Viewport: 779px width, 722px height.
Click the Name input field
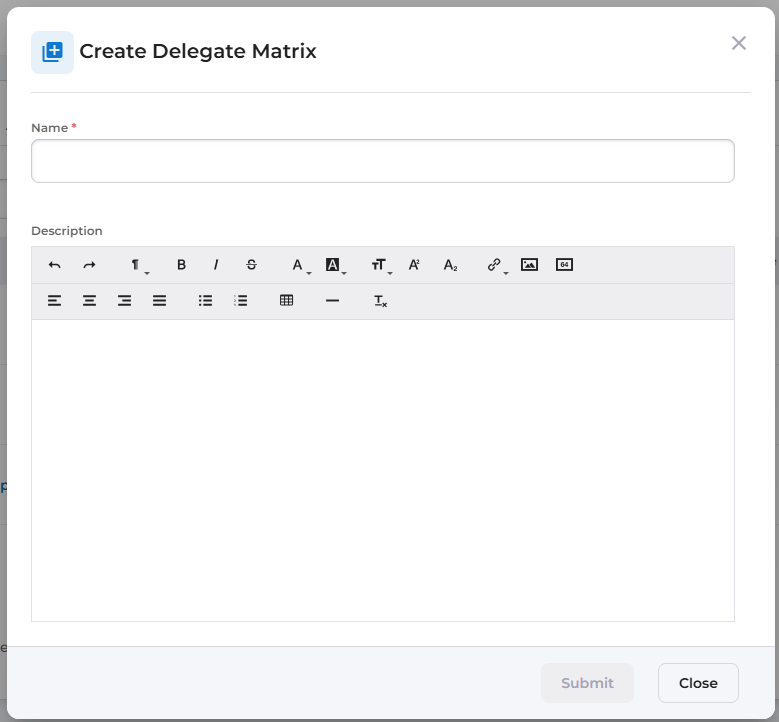[x=383, y=161]
